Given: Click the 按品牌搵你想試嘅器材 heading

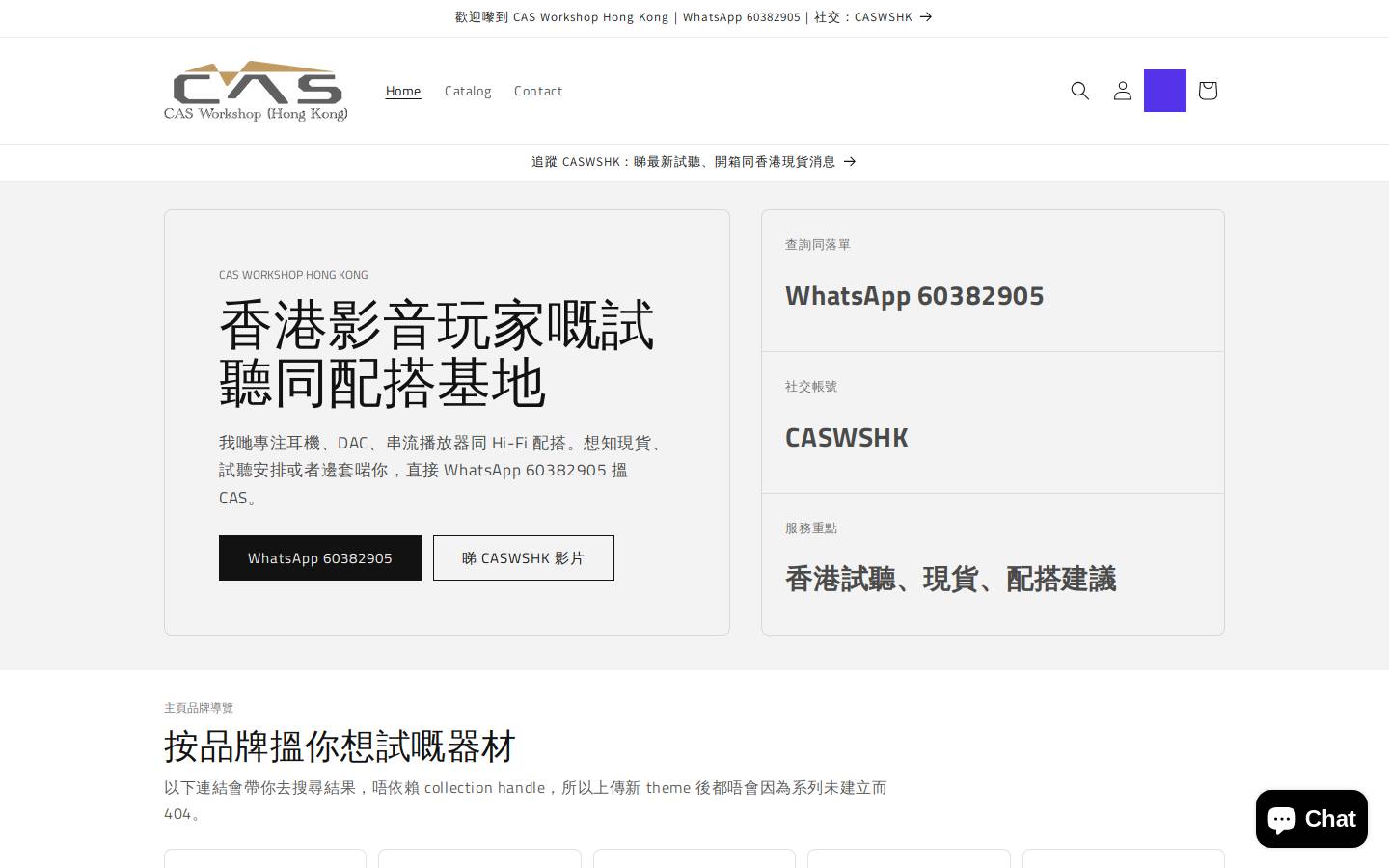Looking at the screenshot, I should click(x=340, y=746).
